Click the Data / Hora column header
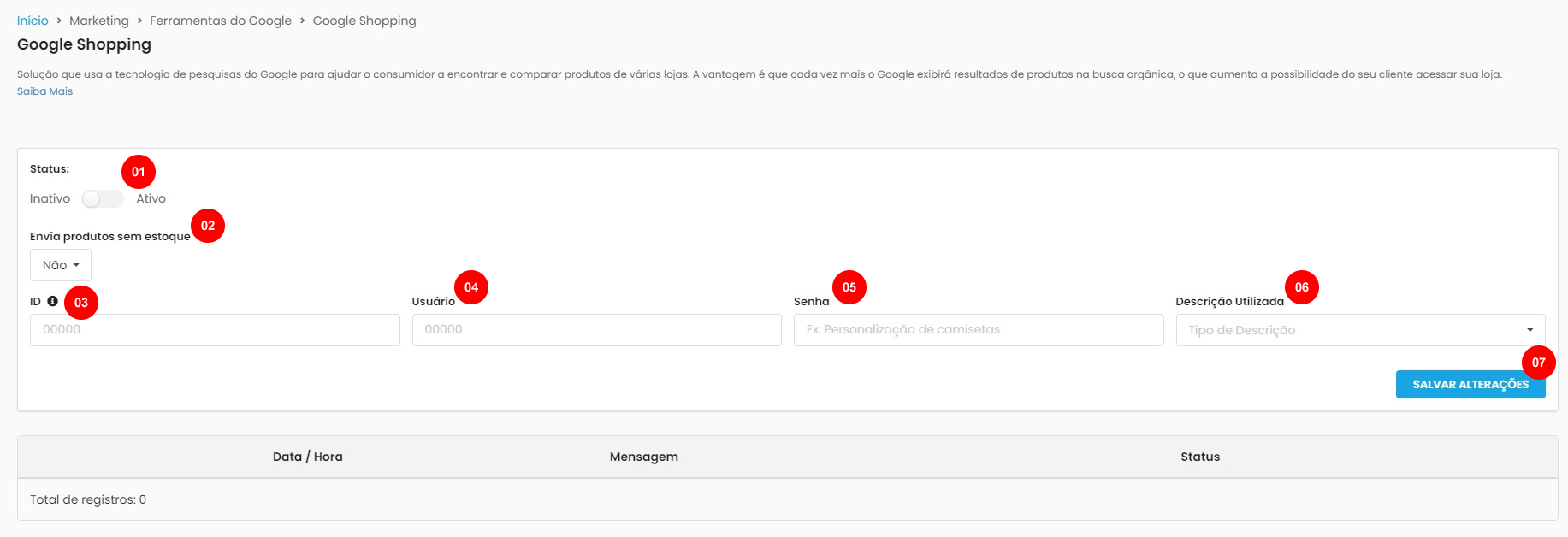This screenshot has height=537, width=1568. click(x=308, y=457)
